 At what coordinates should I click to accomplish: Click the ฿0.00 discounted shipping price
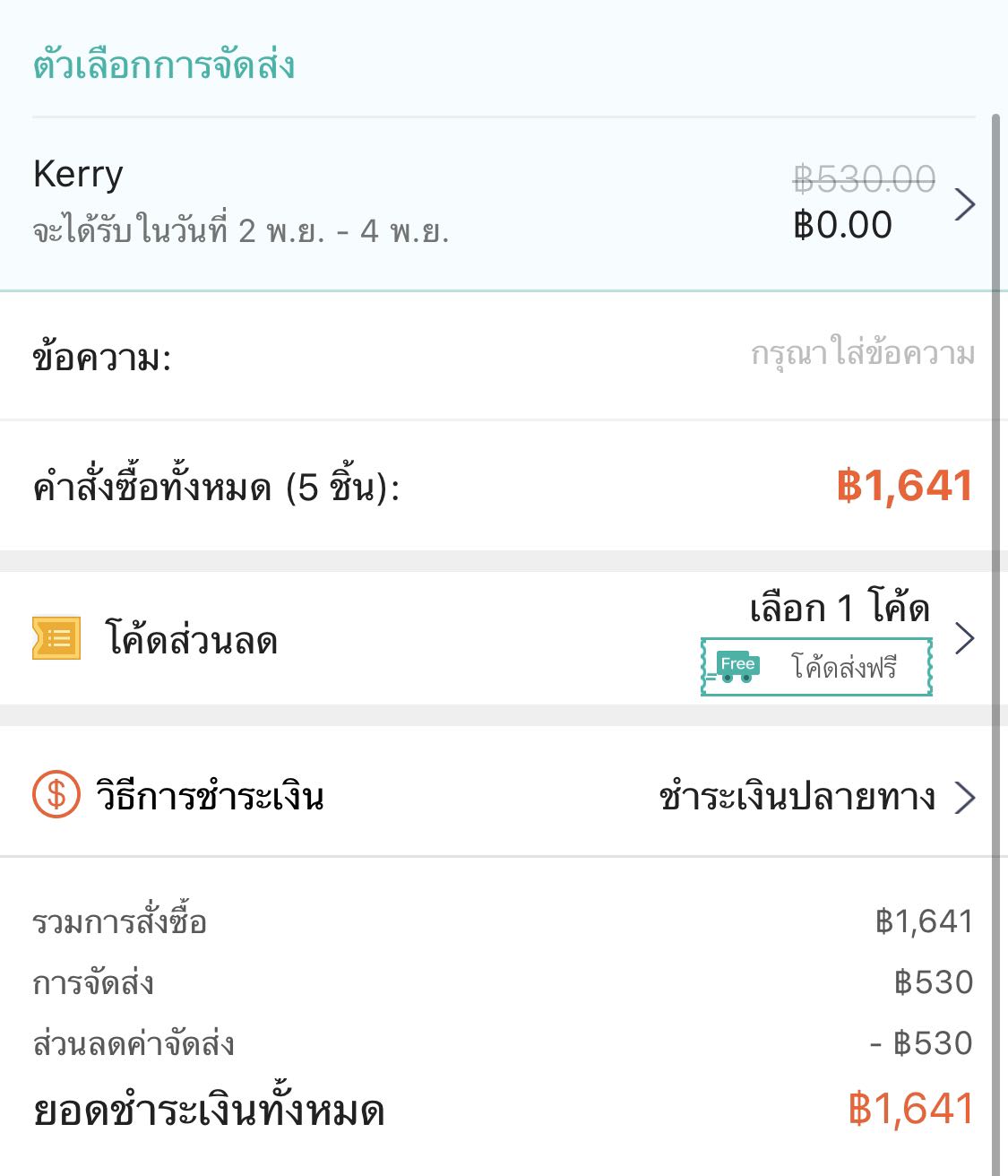842,225
